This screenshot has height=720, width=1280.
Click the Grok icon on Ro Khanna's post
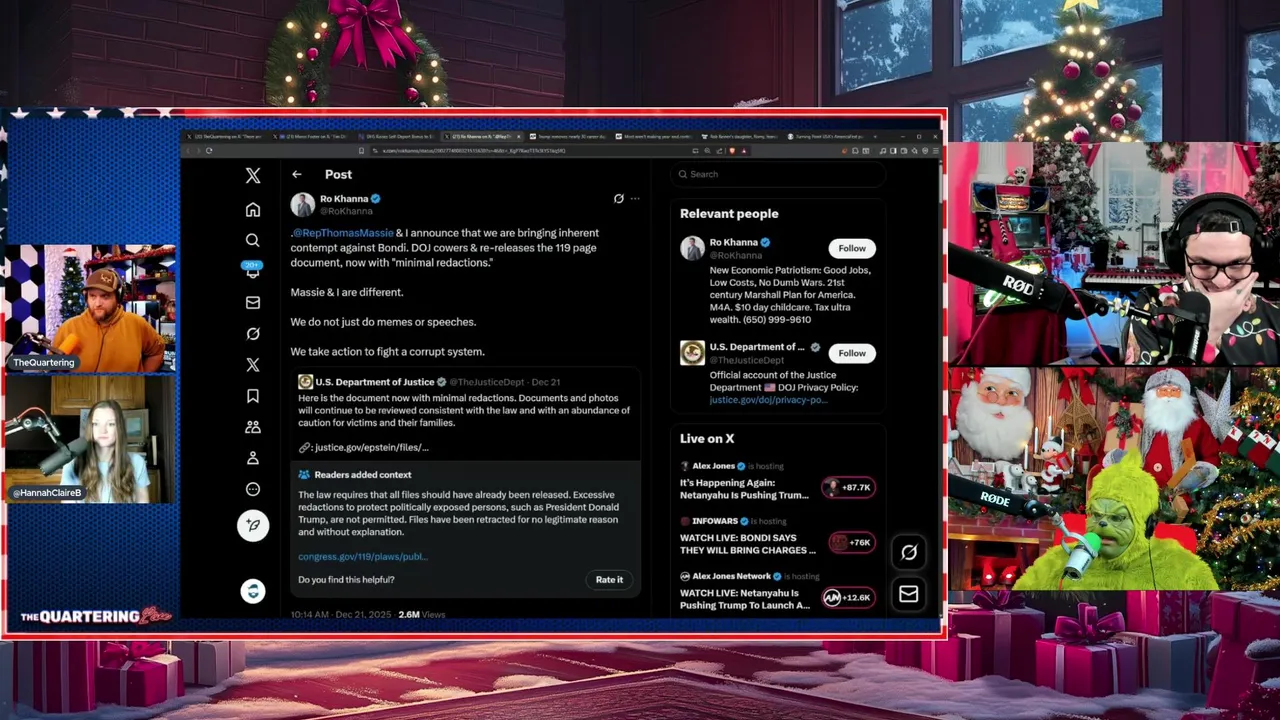tap(619, 199)
